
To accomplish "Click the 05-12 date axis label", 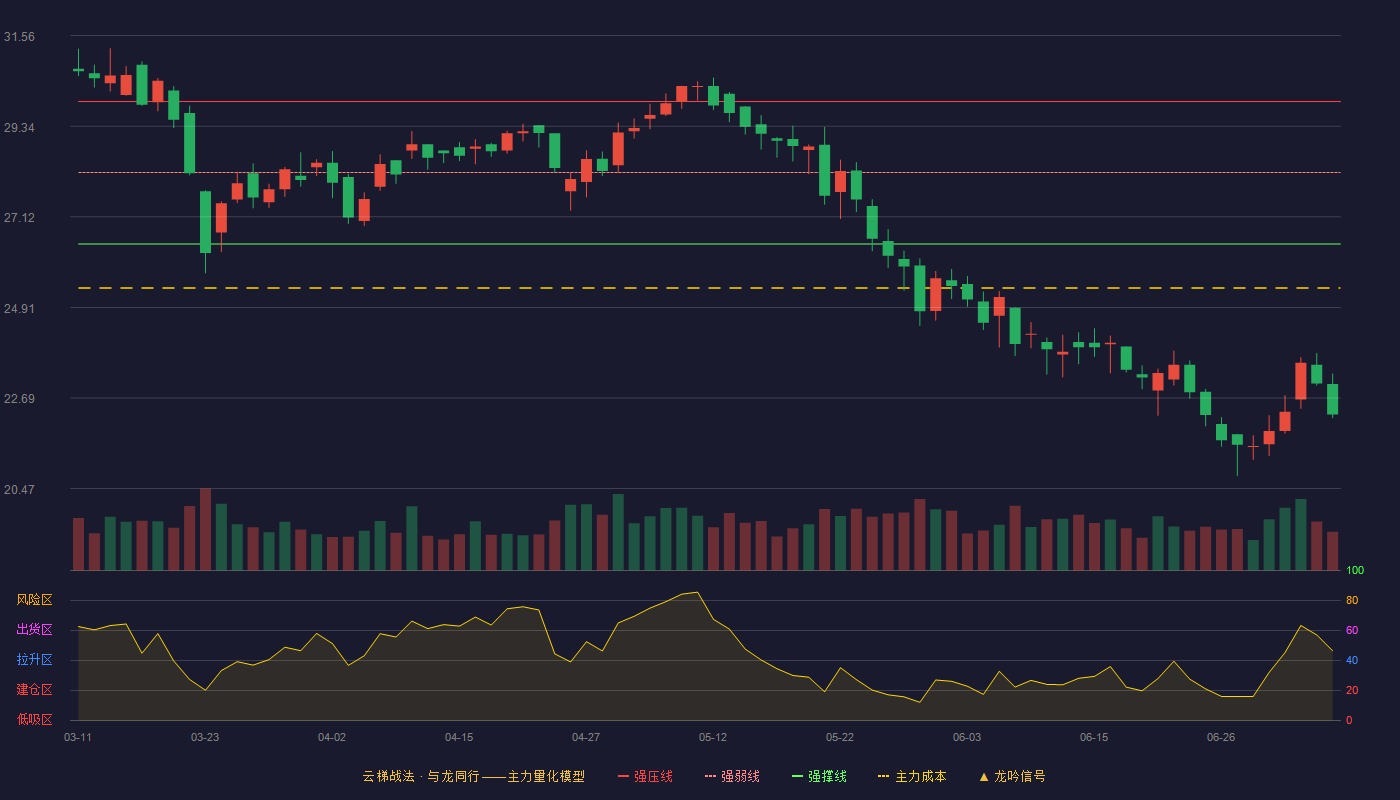I will coord(713,737).
